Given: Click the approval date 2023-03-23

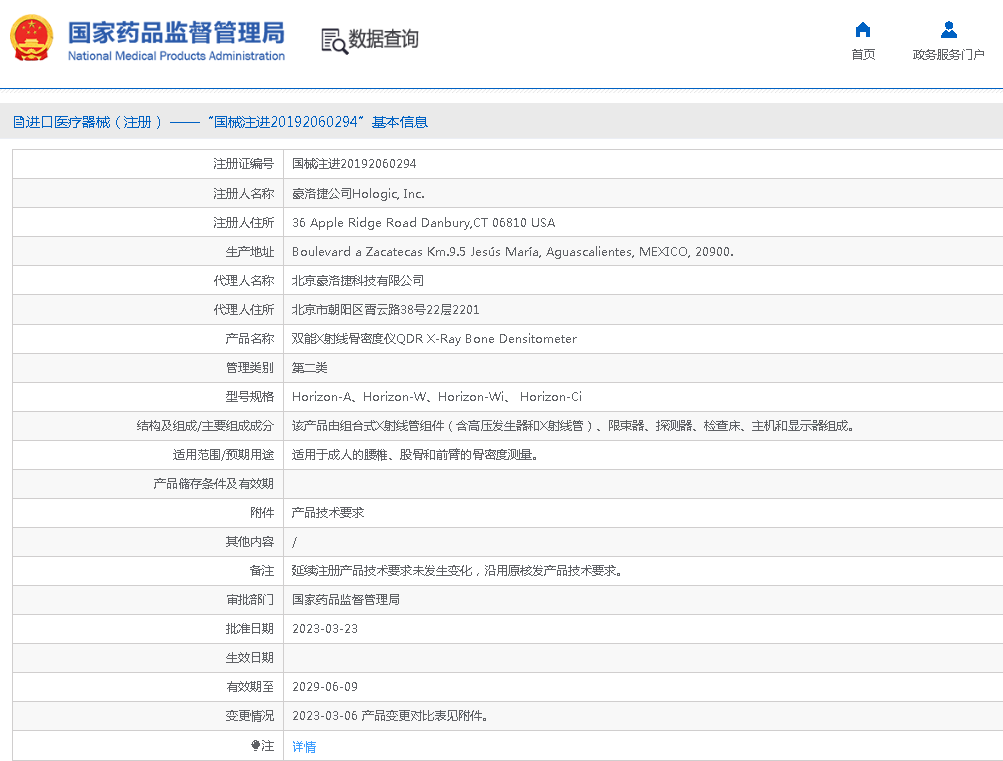Looking at the screenshot, I should pos(324,629).
